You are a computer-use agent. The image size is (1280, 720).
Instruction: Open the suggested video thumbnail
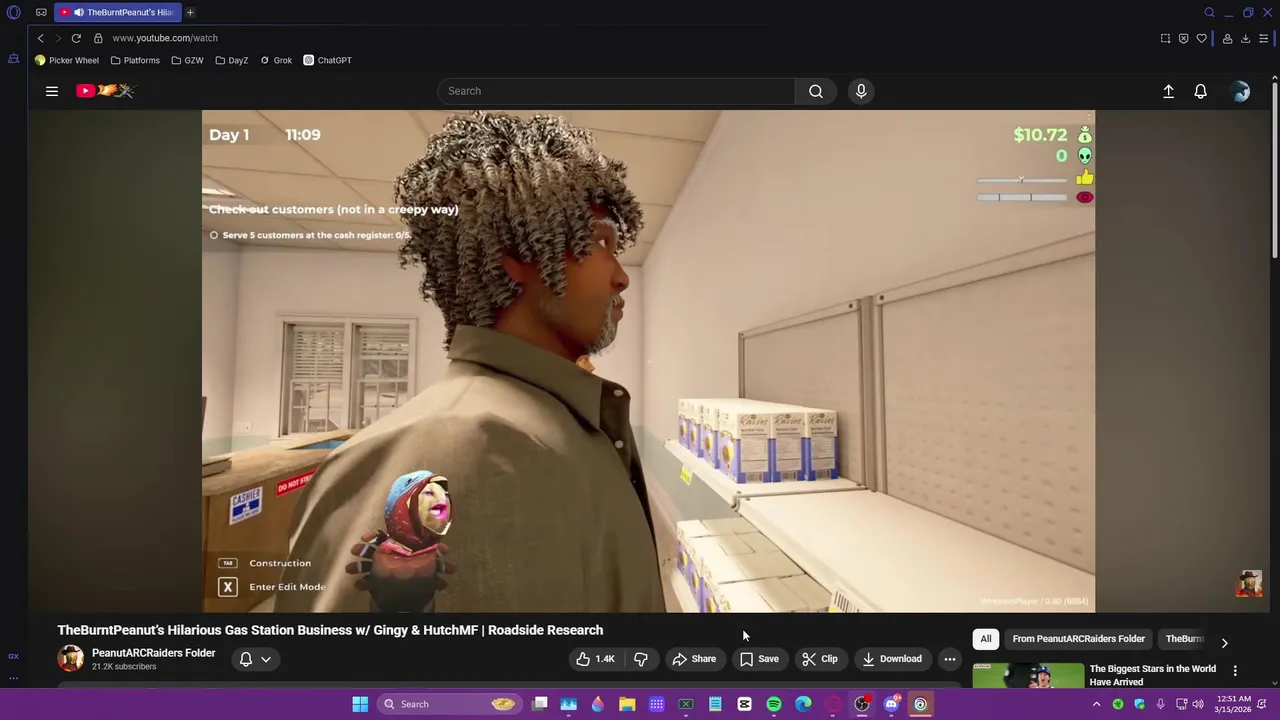click(x=1027, y=676)
